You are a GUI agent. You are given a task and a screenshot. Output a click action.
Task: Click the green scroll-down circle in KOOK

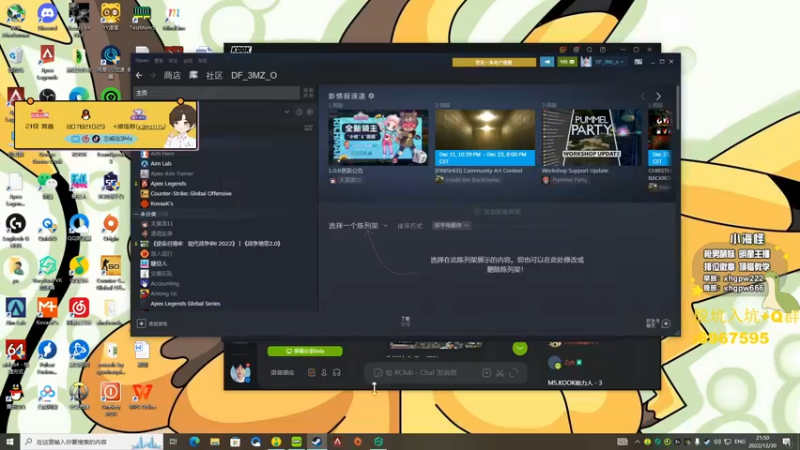519,348
